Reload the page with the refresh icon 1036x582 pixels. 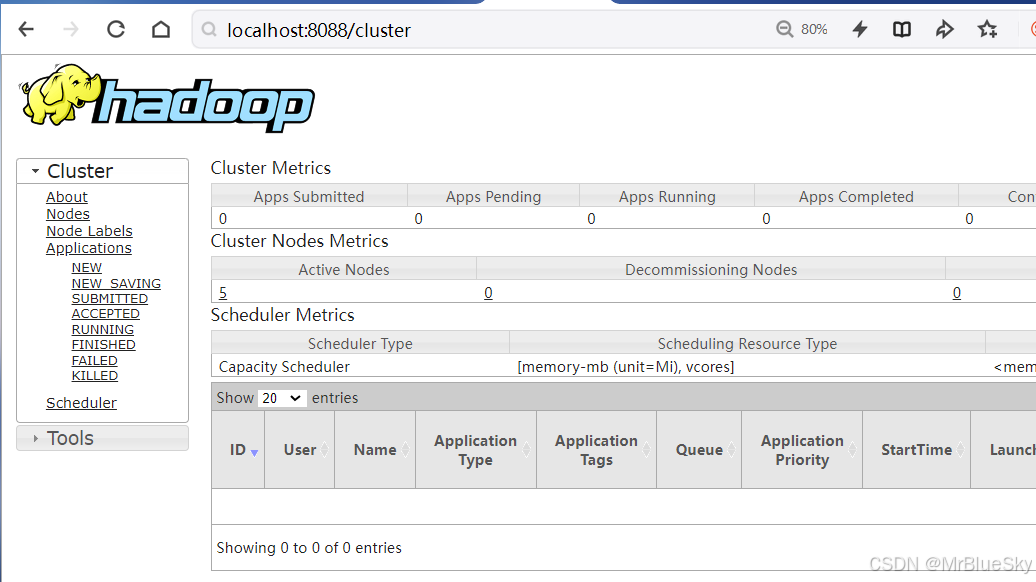116,29
